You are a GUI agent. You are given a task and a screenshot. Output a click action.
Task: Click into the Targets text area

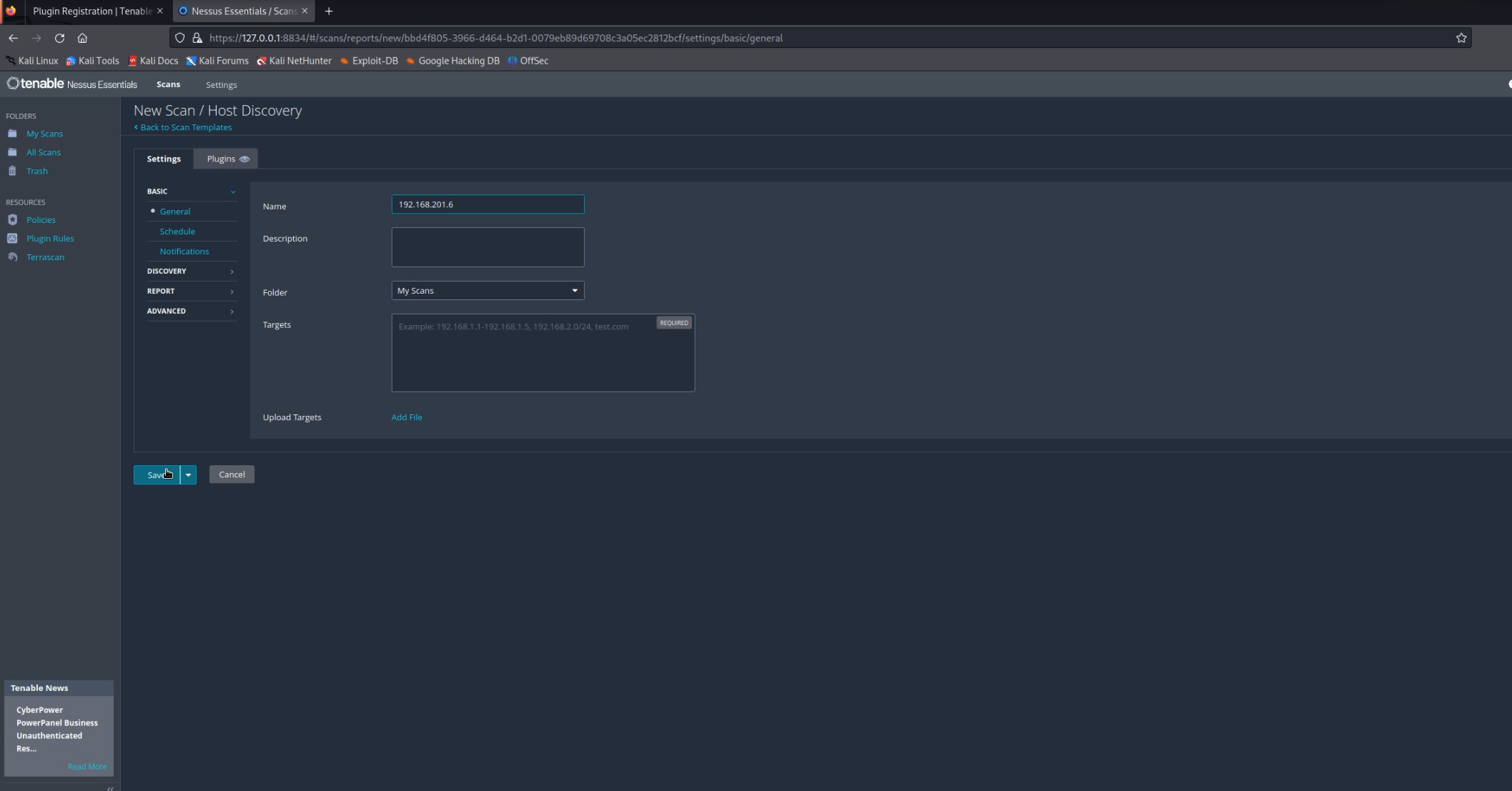542,357
